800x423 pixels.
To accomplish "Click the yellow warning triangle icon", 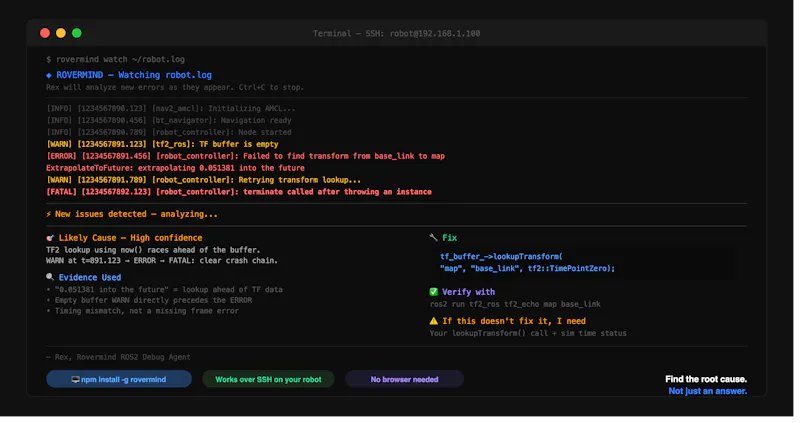I will pyautogui.click(x=434, y=322).
